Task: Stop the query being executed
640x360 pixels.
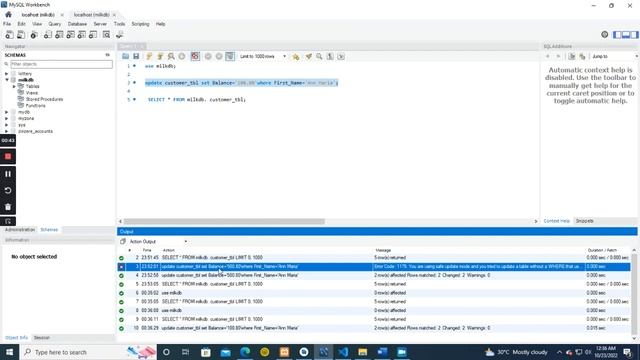Action: (x=182, y=56)
